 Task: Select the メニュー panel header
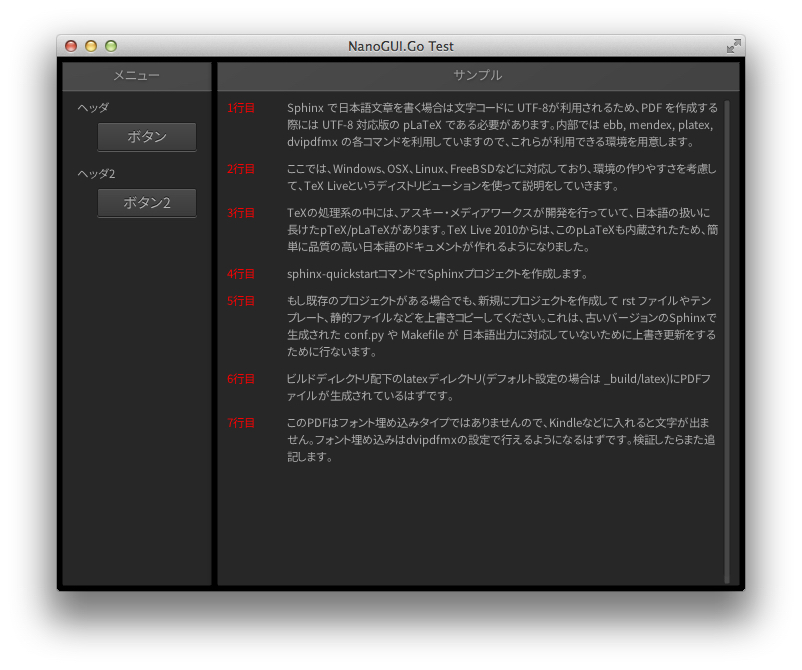point(137,76)
